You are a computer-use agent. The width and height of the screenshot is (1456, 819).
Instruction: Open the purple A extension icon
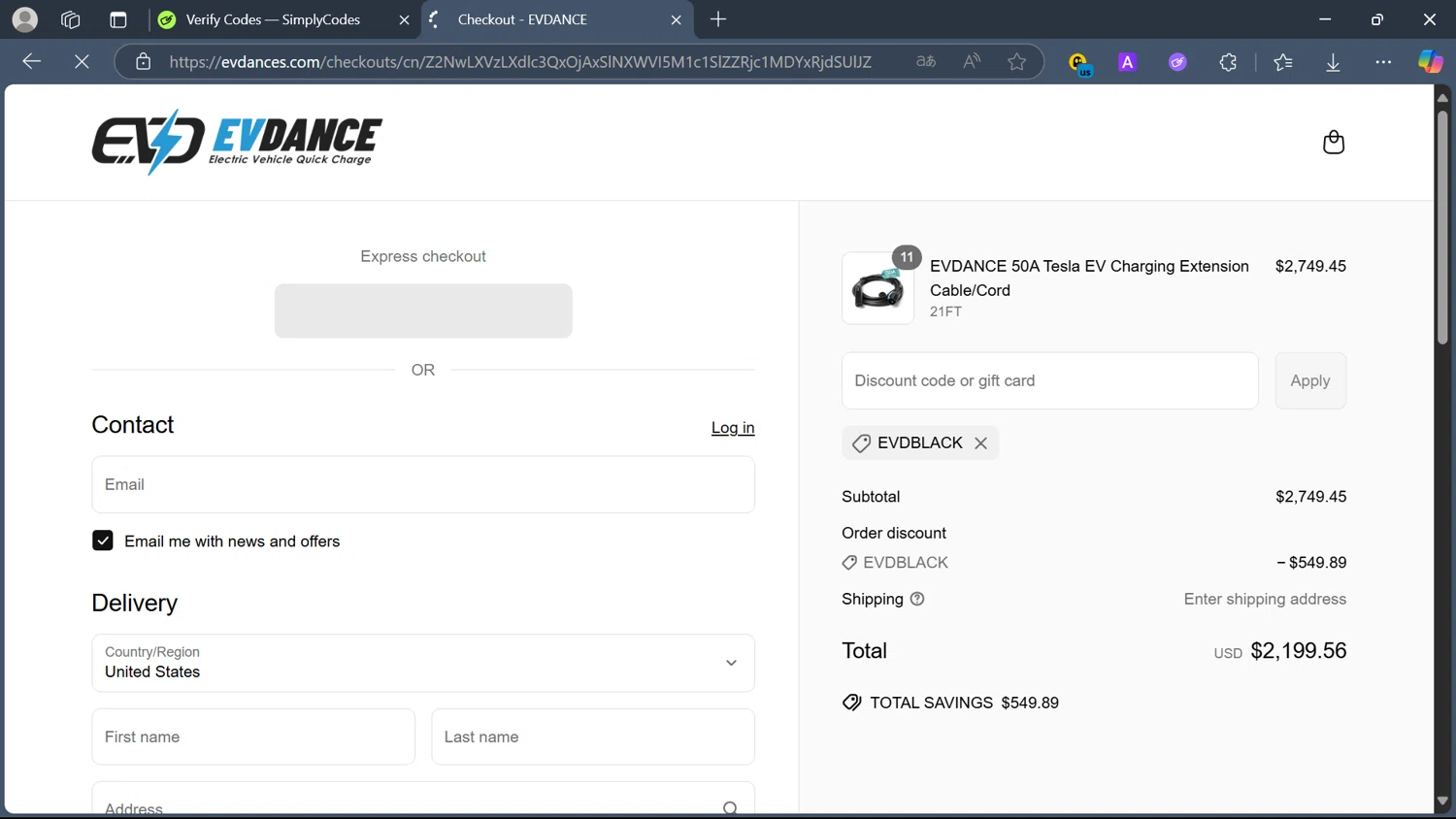coord(1128,62)
